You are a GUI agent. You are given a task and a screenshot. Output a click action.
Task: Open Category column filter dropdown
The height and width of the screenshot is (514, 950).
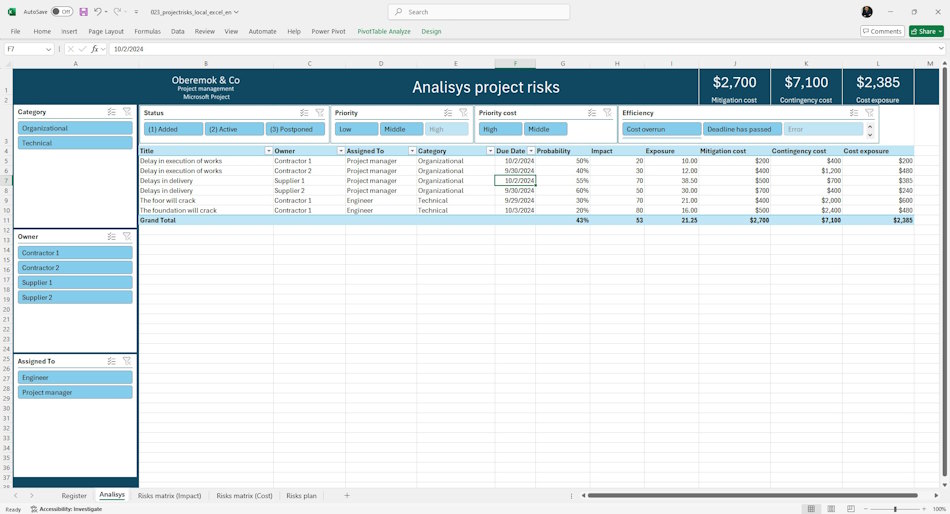tap(490, 151)
